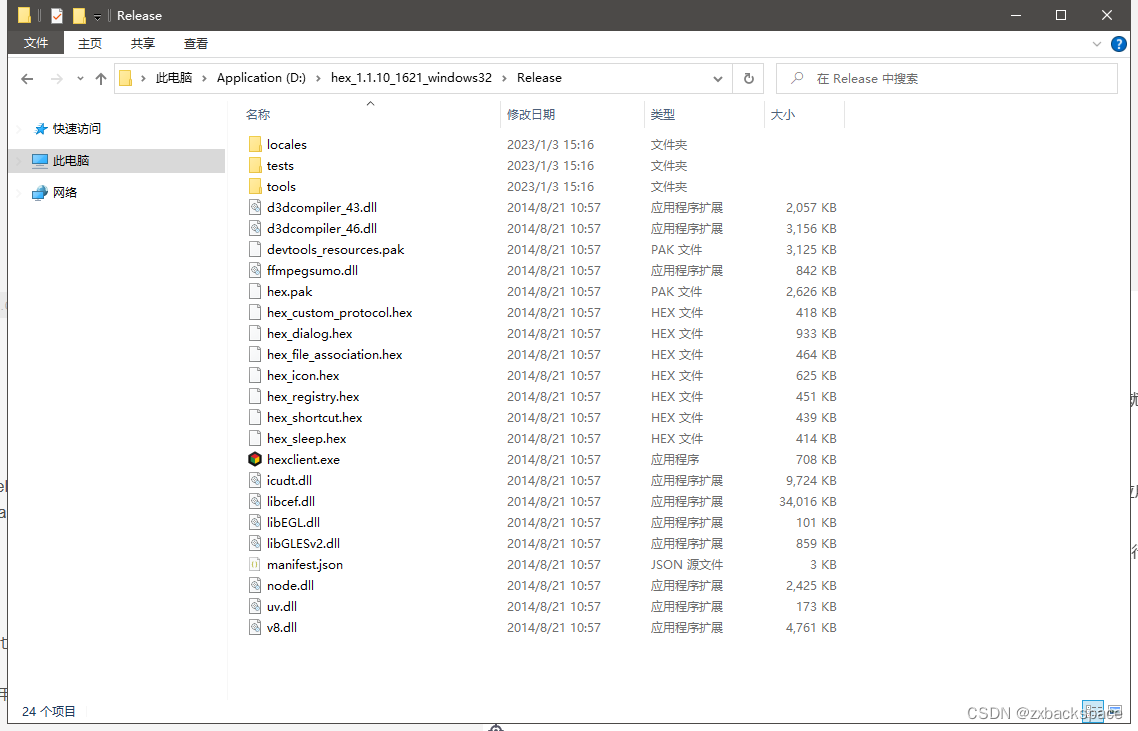Open manifest.json
The image size is (1138, 731).
[x=306, y=564]
